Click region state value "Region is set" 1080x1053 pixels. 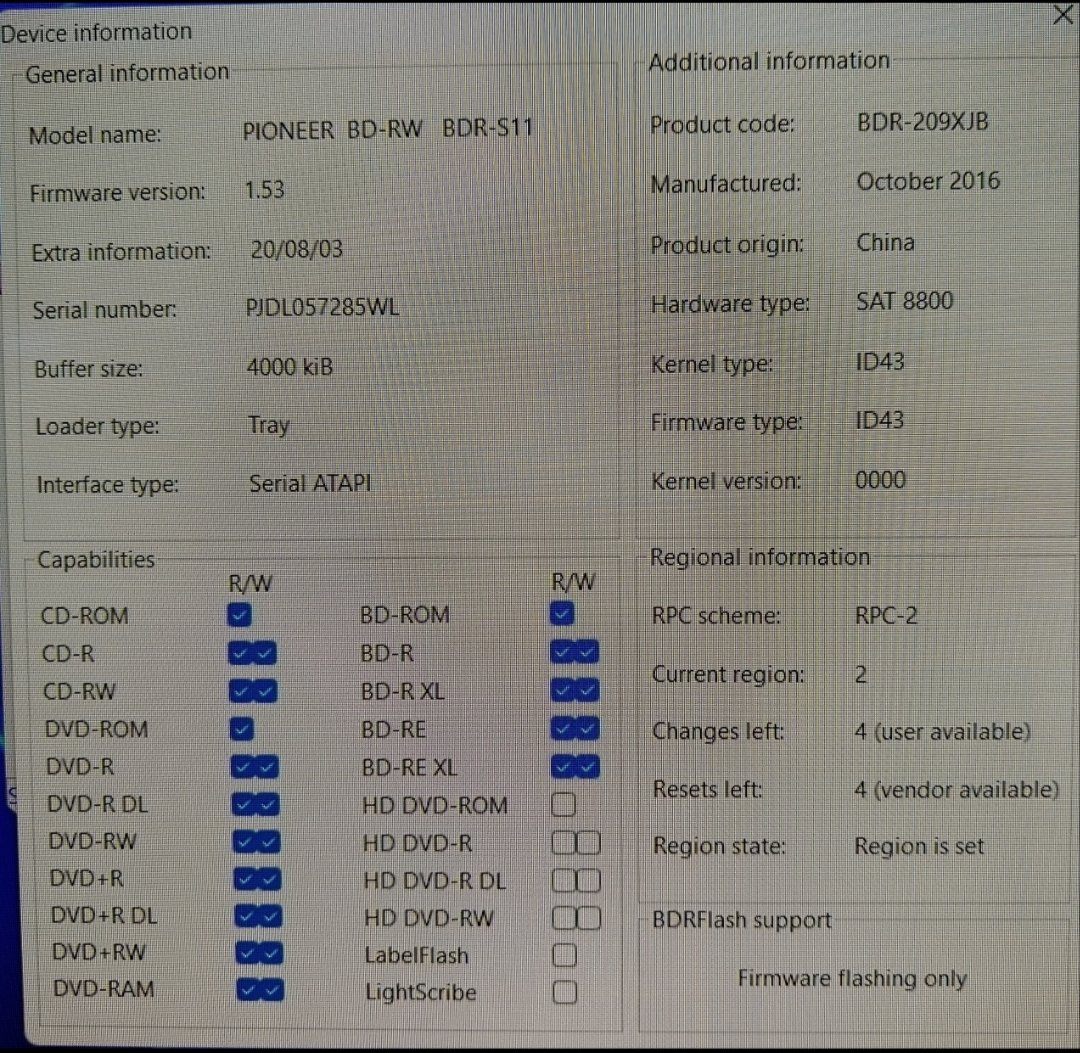click(x=919, y=846)
